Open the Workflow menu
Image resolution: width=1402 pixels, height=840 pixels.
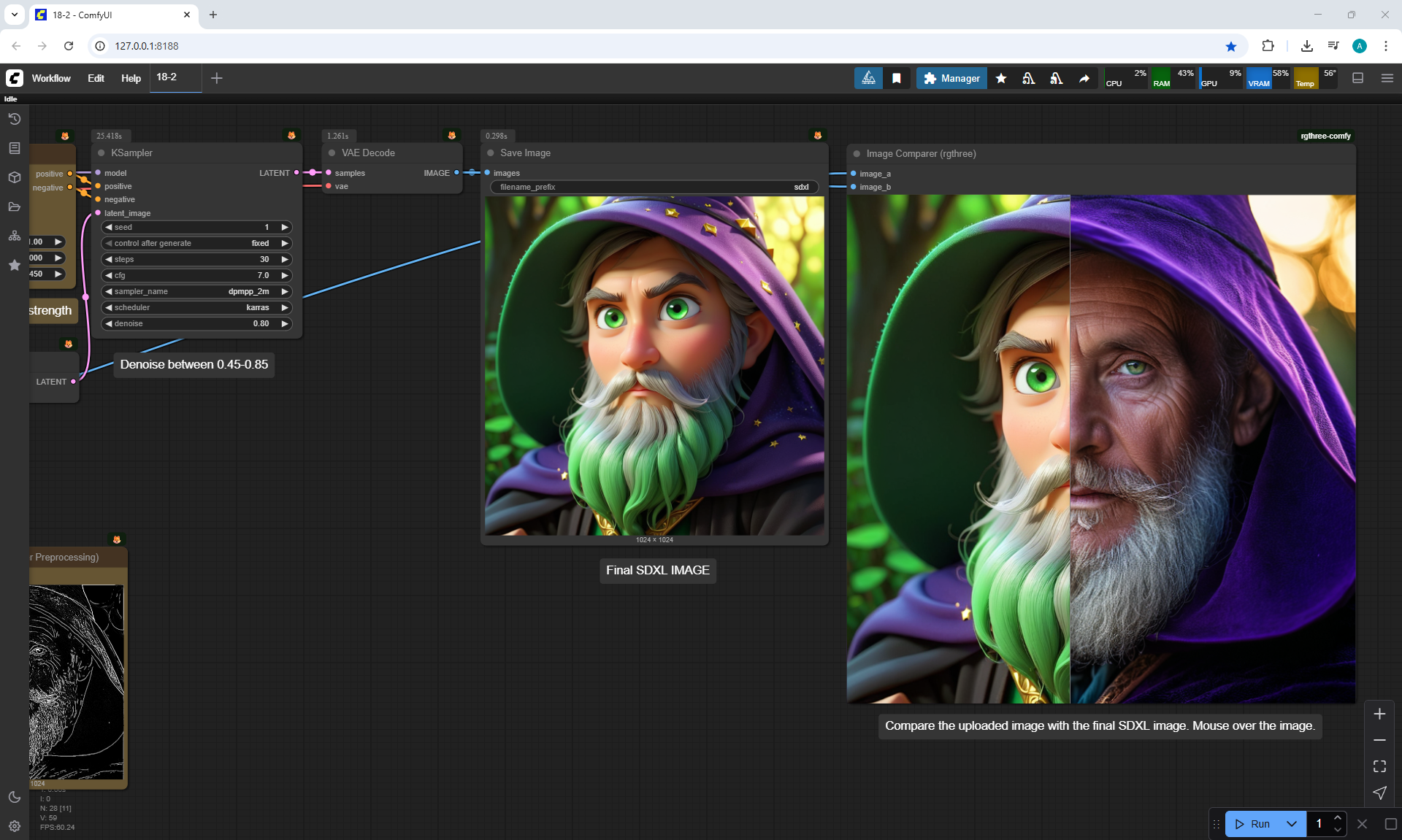(x=51, y=78)
